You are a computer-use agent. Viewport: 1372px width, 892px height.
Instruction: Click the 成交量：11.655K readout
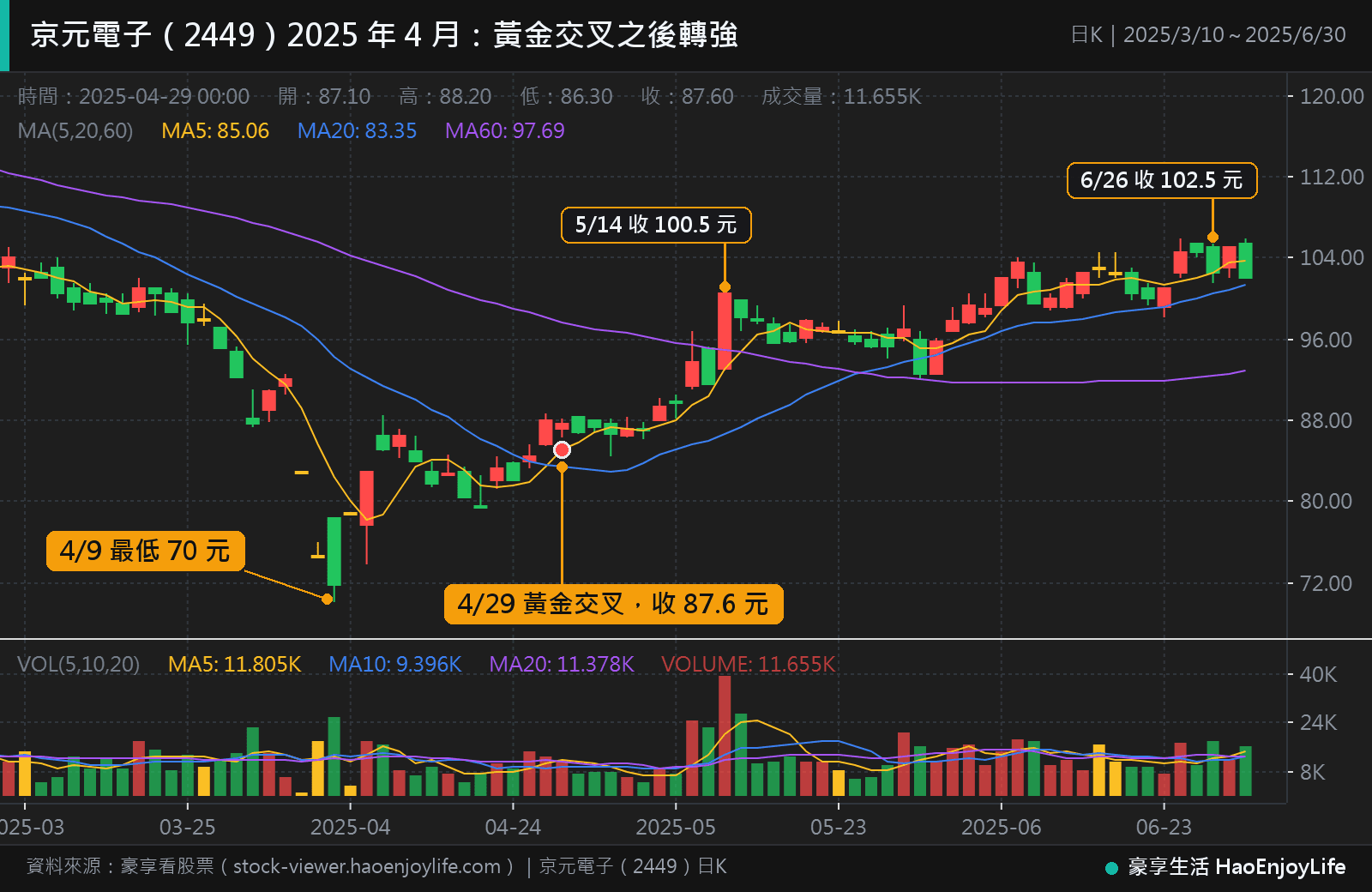click(x=841, y=96)
